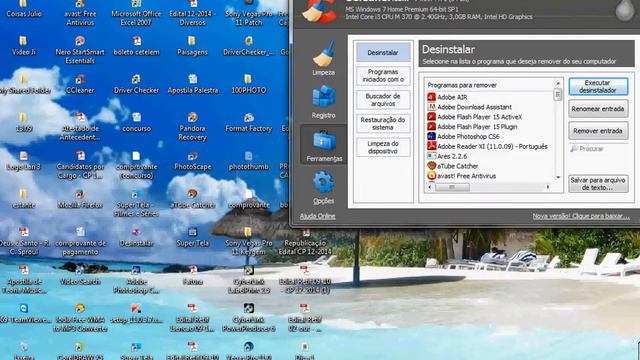
Task: Select the Fatura PDF on the desktop
Action: coord(192,275)
